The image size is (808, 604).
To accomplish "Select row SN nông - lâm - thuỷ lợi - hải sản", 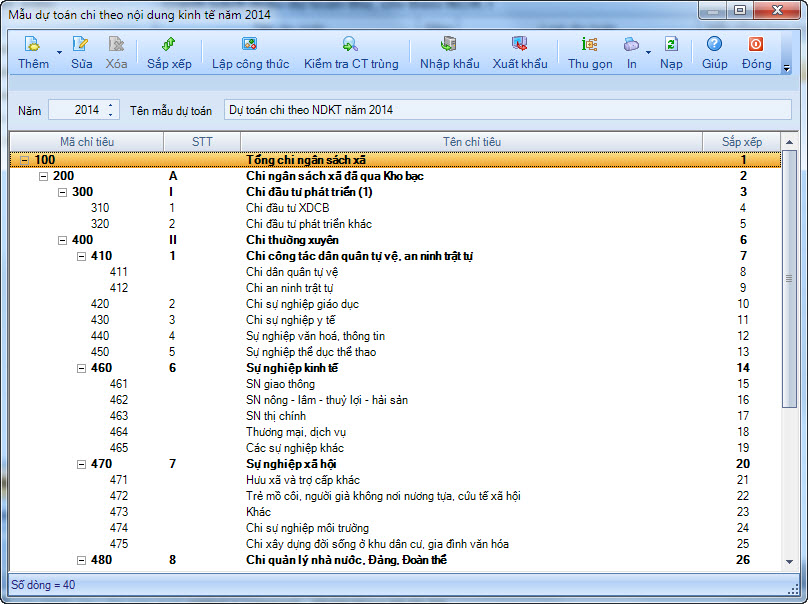I will pyautogui.click(x=395, y=399).
